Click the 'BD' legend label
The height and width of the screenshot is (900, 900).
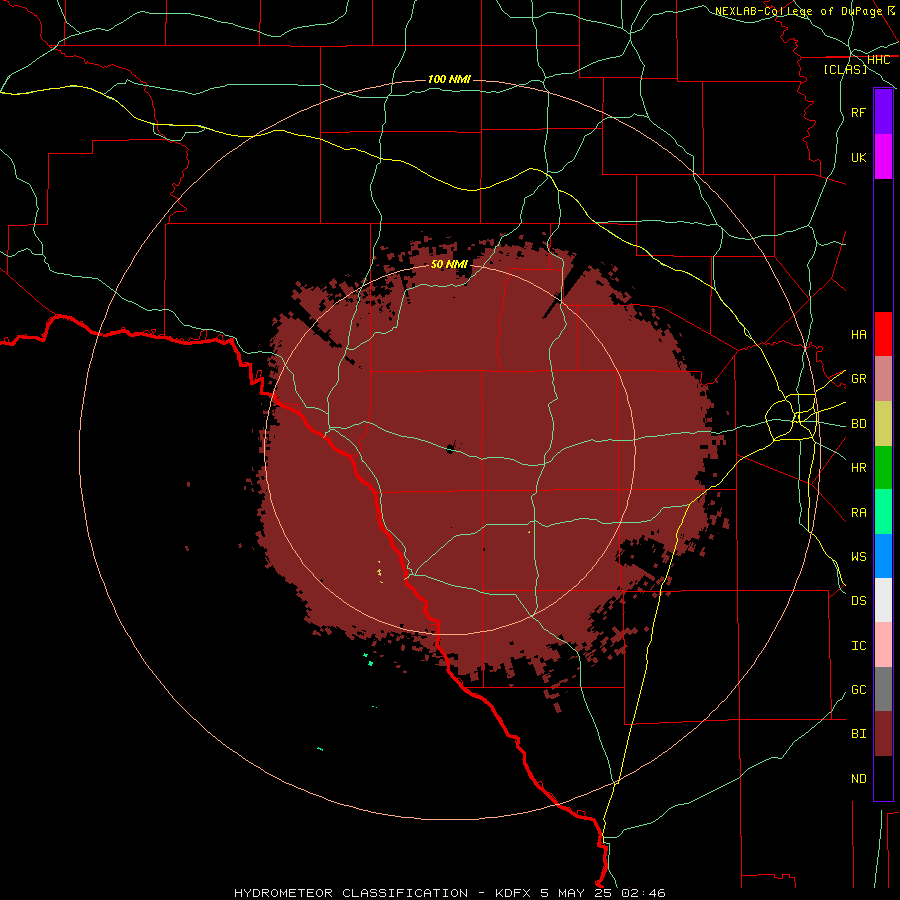click(x=858, y=424)
